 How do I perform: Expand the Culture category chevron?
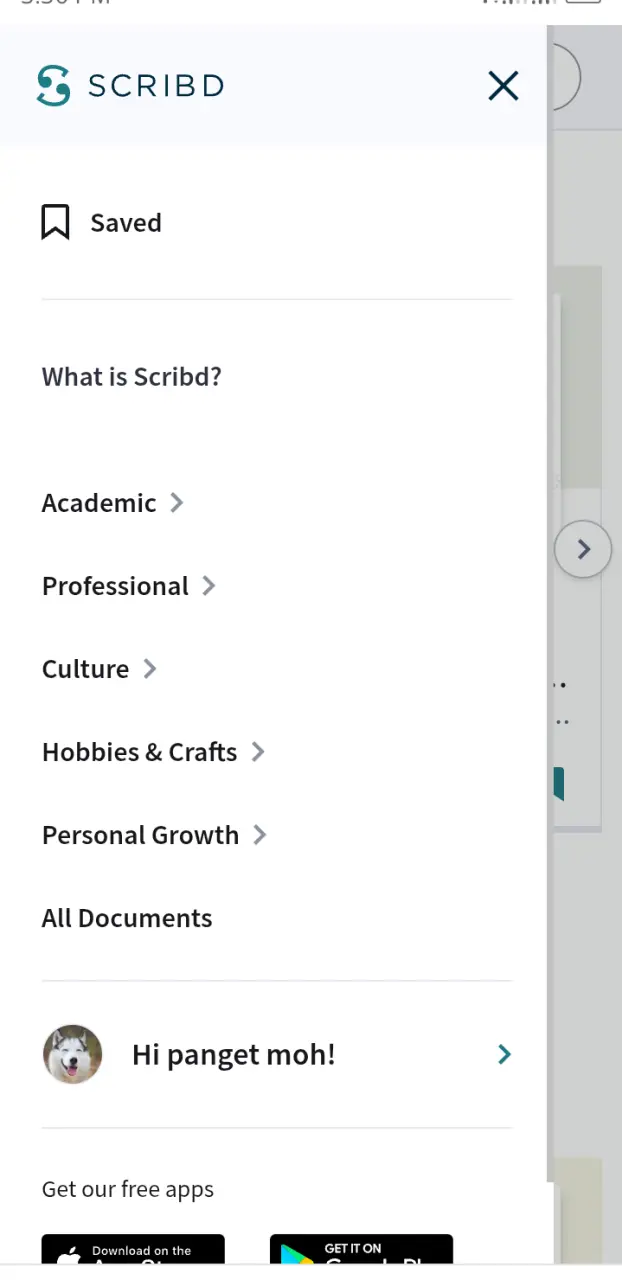(x=149, y=668)
